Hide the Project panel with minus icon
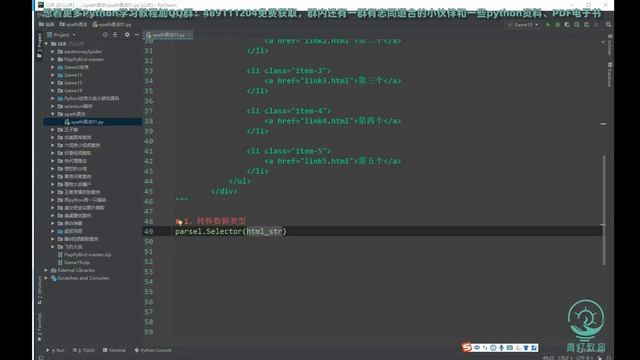The image size is (640, 360). [137, 35]
